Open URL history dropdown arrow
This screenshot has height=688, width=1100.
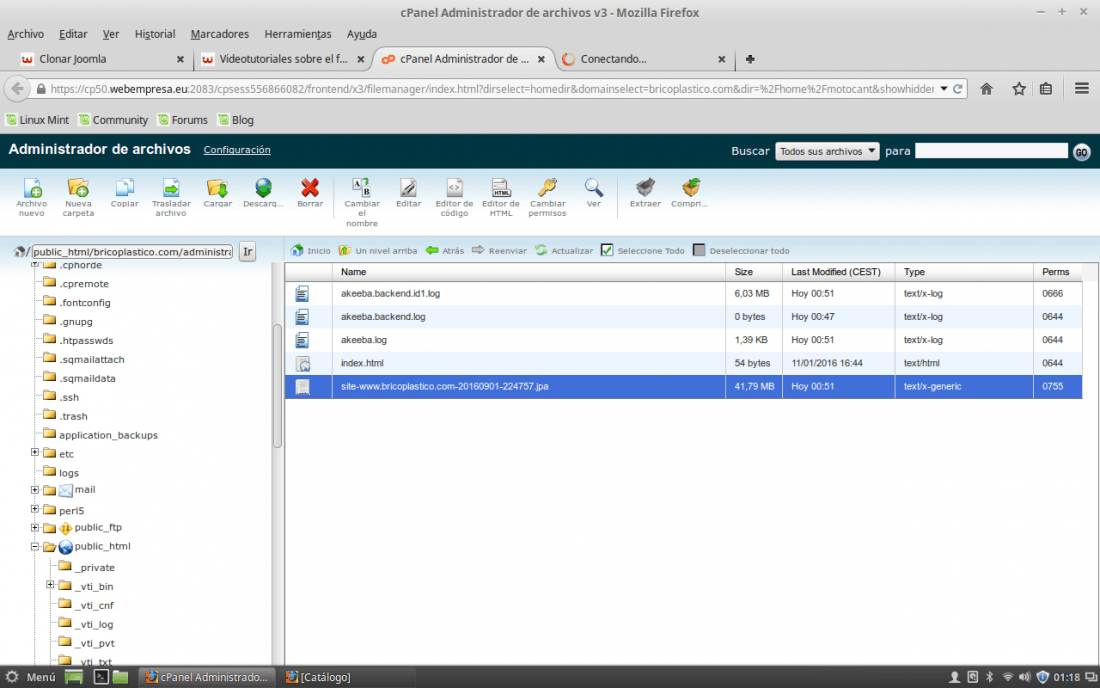tap(944, 89)
